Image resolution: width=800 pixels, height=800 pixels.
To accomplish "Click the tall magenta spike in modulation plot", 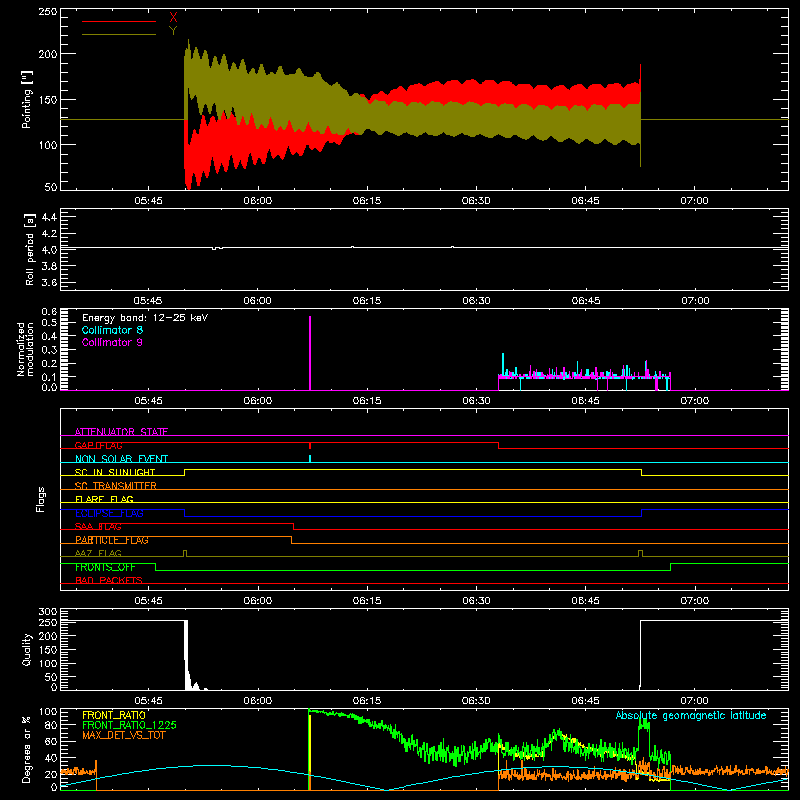I will (310, 353).
